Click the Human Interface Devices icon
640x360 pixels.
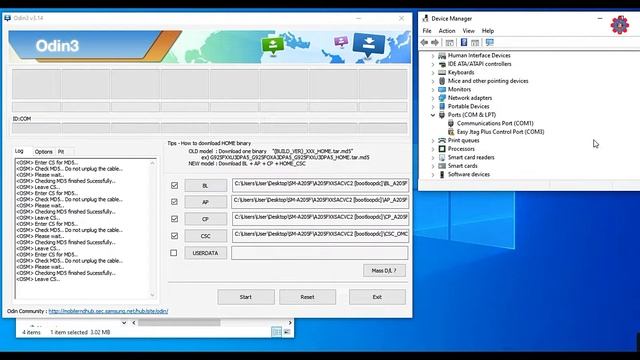442,56
